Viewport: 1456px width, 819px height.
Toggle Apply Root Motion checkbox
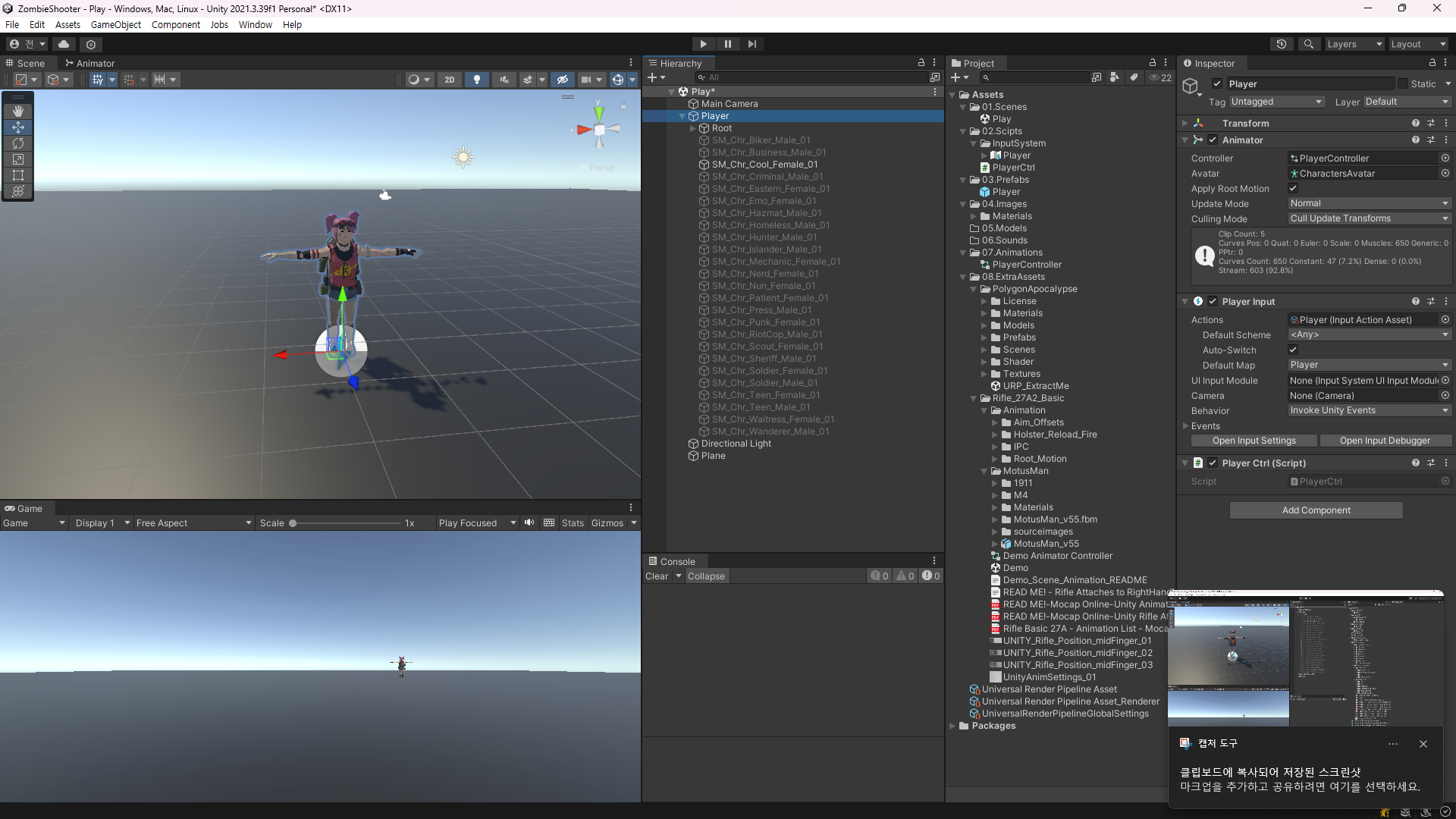(x=1293, y=188)
